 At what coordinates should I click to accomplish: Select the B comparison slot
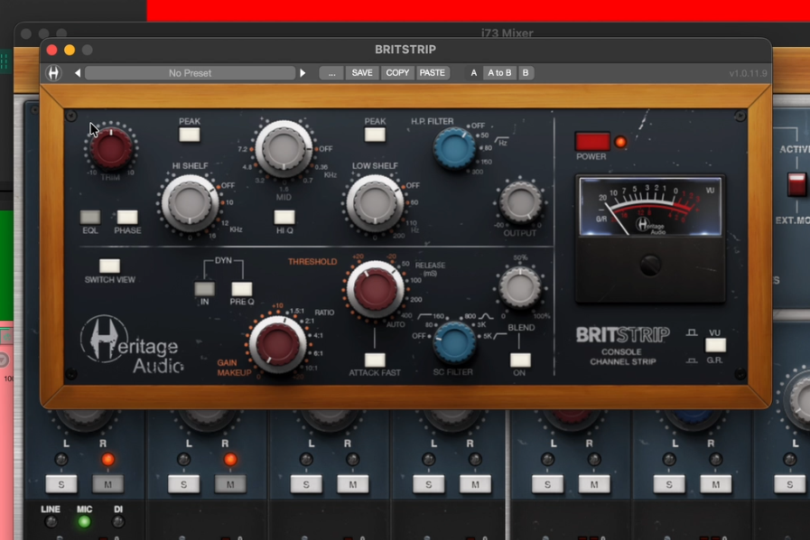pos(525,73)
